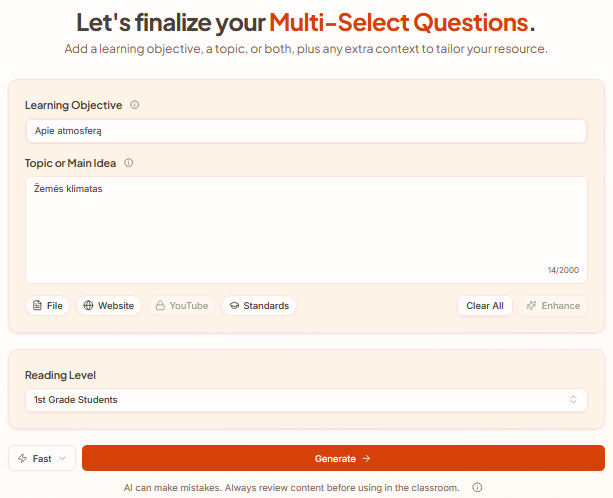Image resolution: width=613 pixels, height=498 pixels.
Task: Add a Website source
Action: (x=110, y=306)
